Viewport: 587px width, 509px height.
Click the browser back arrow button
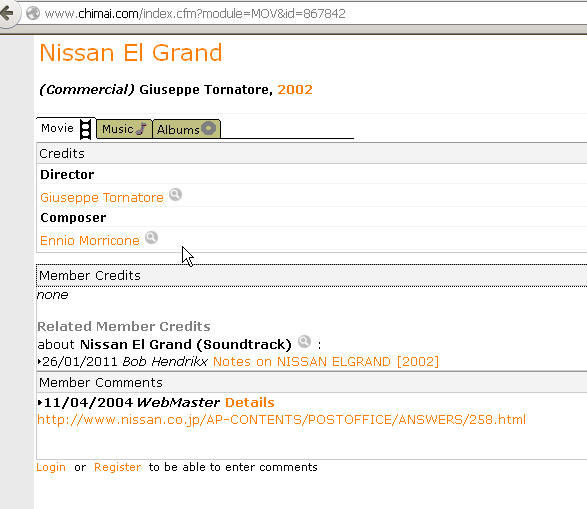(x=7, y=13)
